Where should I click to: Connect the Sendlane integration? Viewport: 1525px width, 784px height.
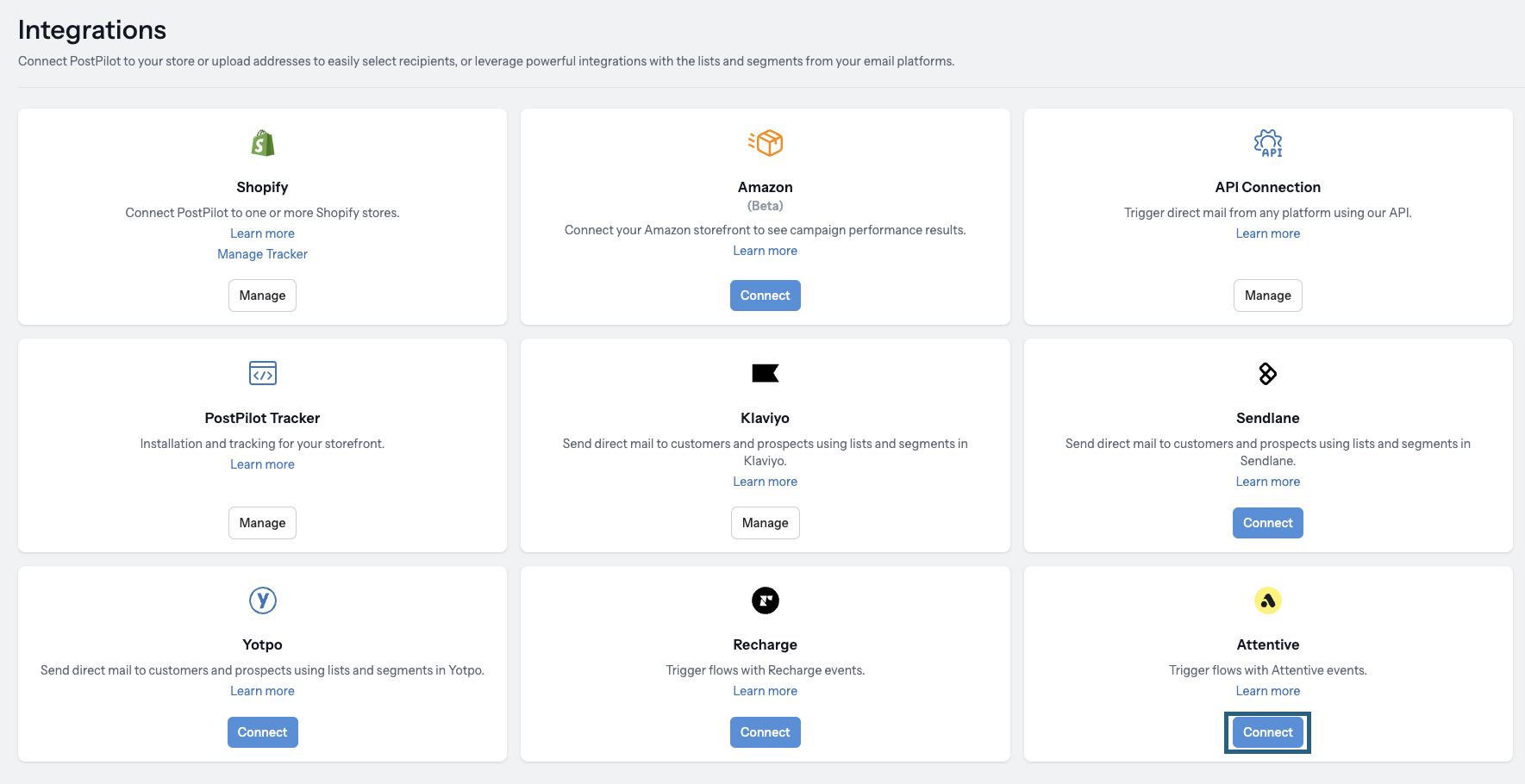[1268, 523]
